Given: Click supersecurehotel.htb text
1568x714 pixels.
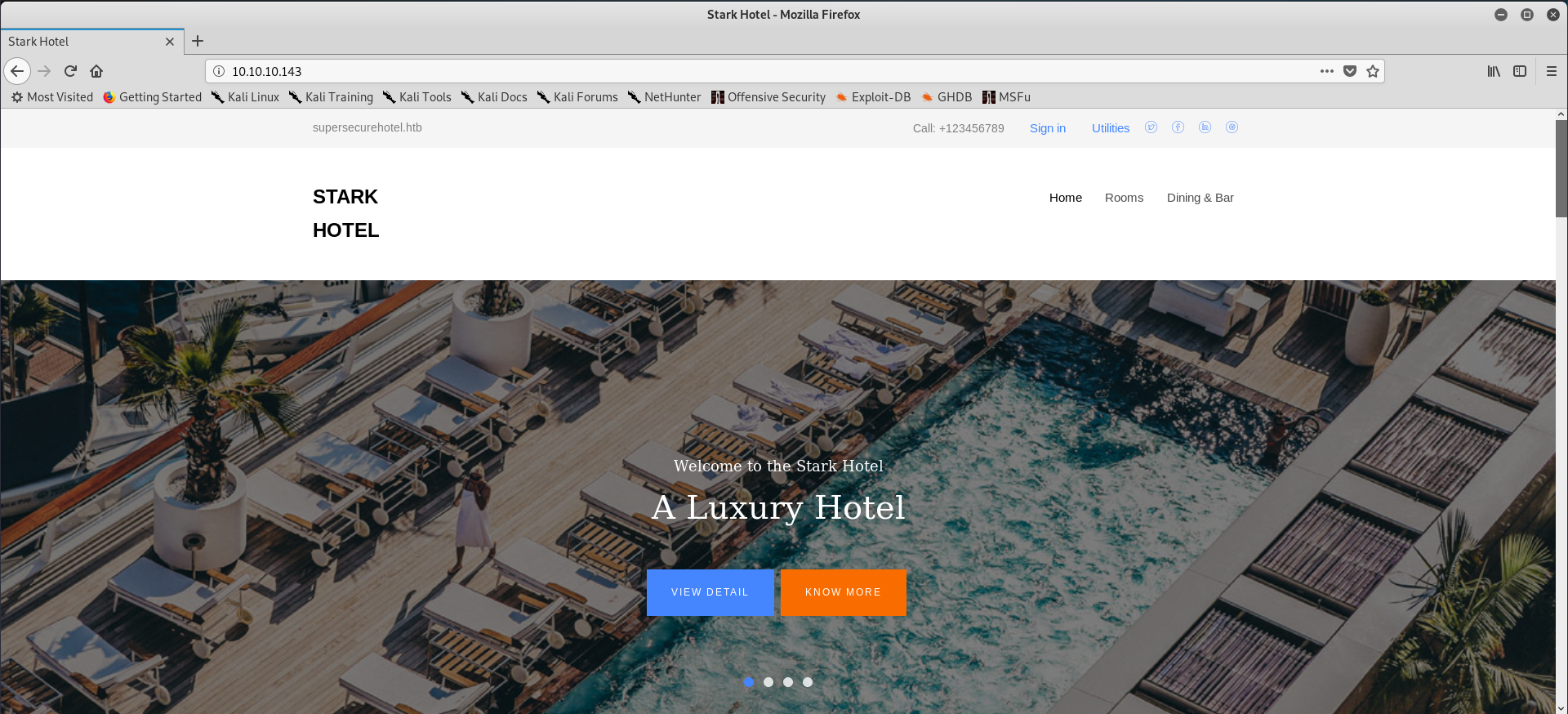Looking at the screenshot, I should coord(367,127).
